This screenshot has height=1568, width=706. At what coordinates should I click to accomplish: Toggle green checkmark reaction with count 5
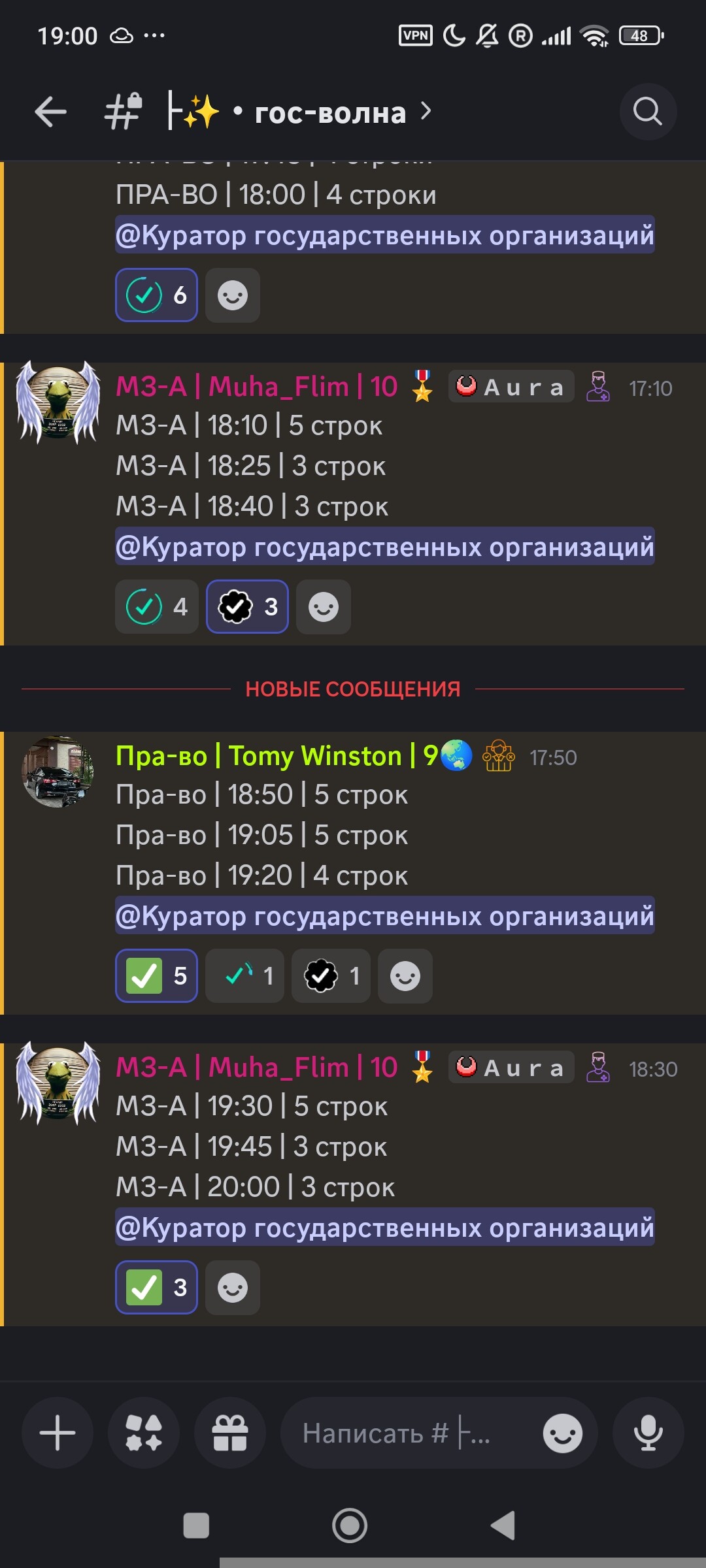(x=157, y=975)
